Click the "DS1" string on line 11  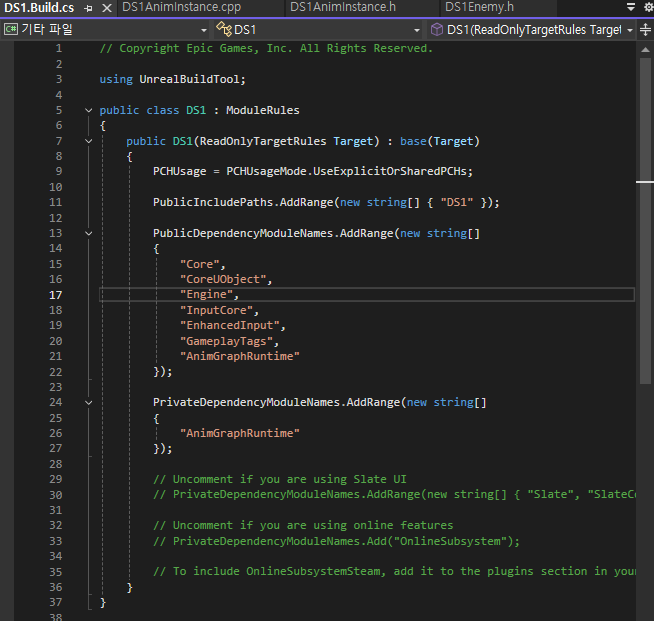click(x=457, y=202)
